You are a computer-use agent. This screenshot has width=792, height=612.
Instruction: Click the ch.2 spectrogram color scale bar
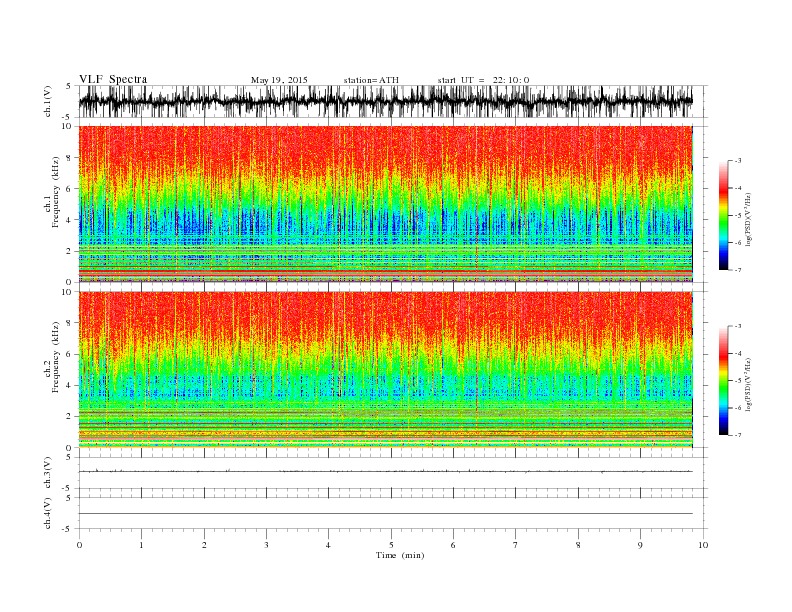click(723, 380)
